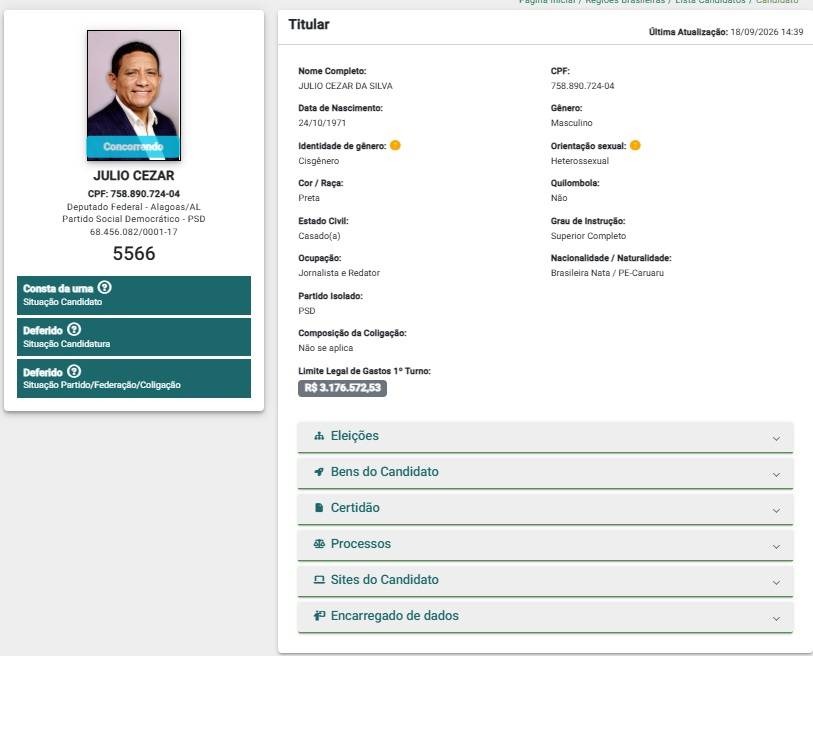The height and width of the screenshot is (752, 813).
Task: Click the Encarregado de dados icon
Action: (x=319, y=616)
